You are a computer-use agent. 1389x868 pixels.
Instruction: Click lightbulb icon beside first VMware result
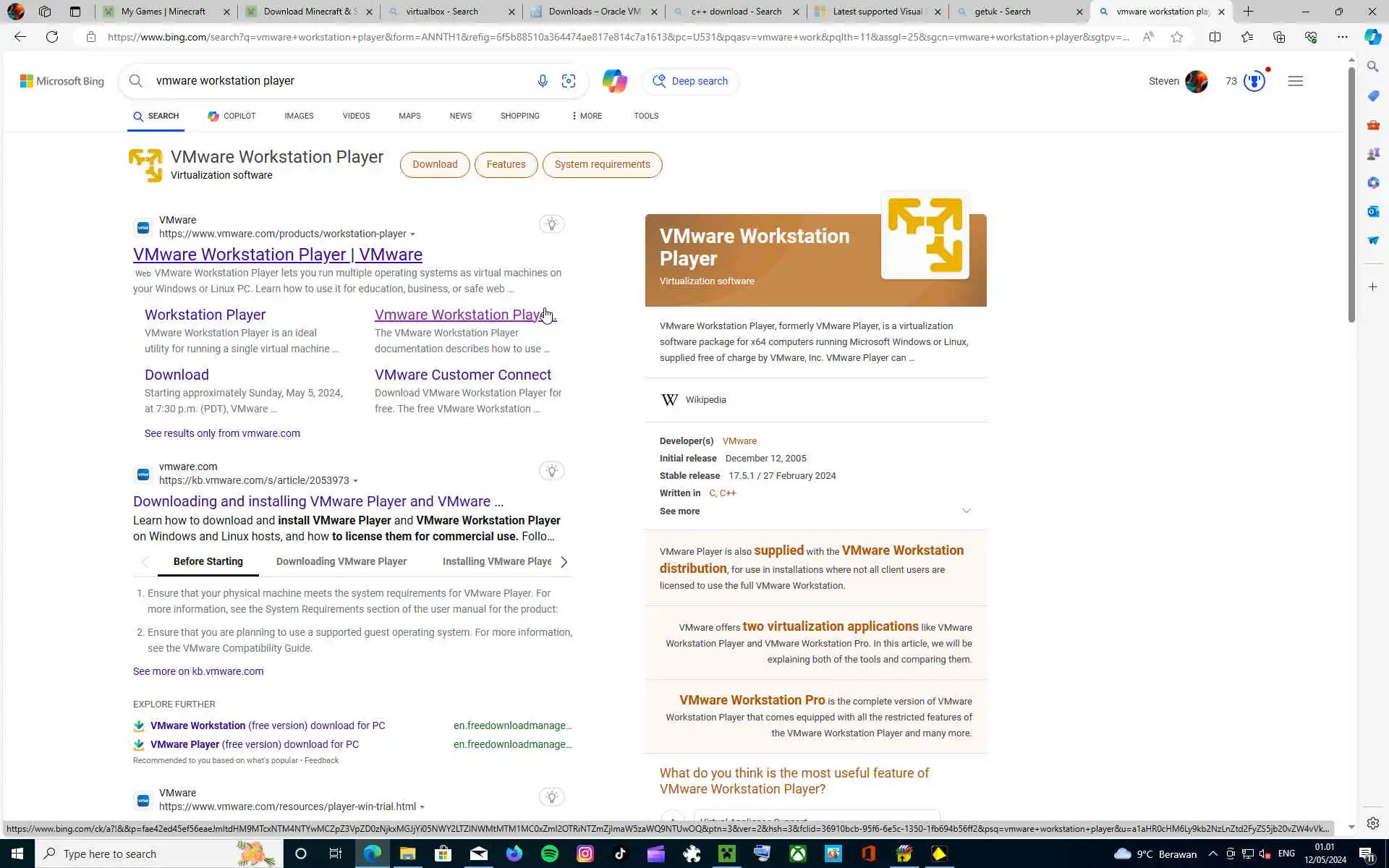click(x=551, y=224)
